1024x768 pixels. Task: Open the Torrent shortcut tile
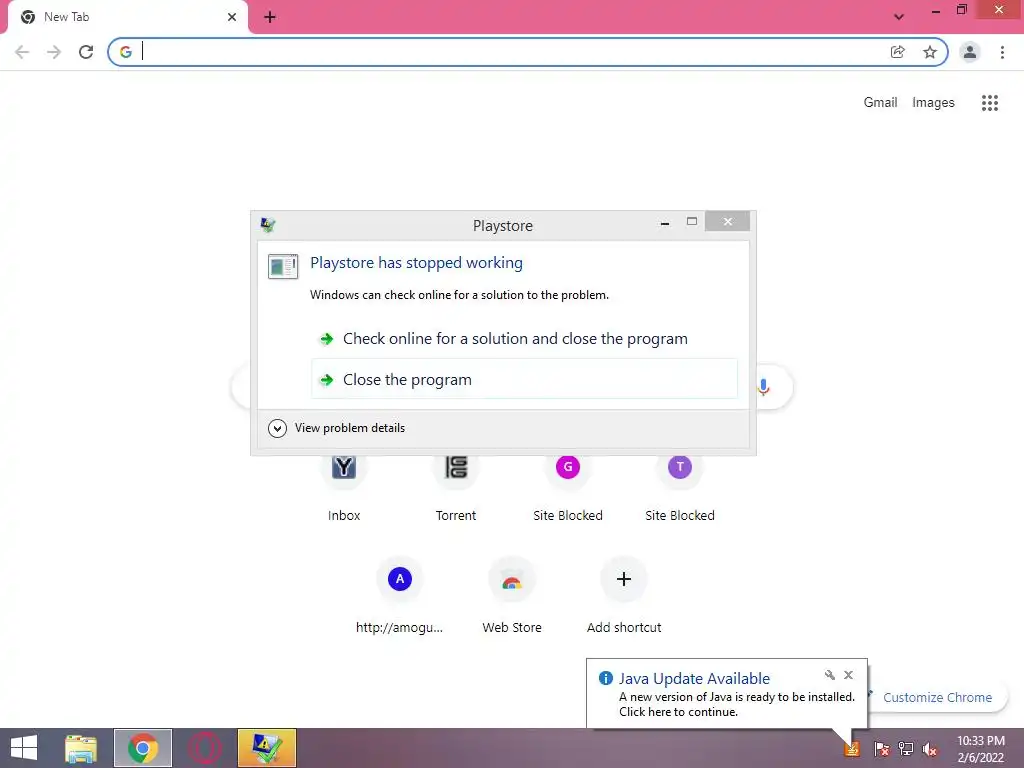click(456, 487)
